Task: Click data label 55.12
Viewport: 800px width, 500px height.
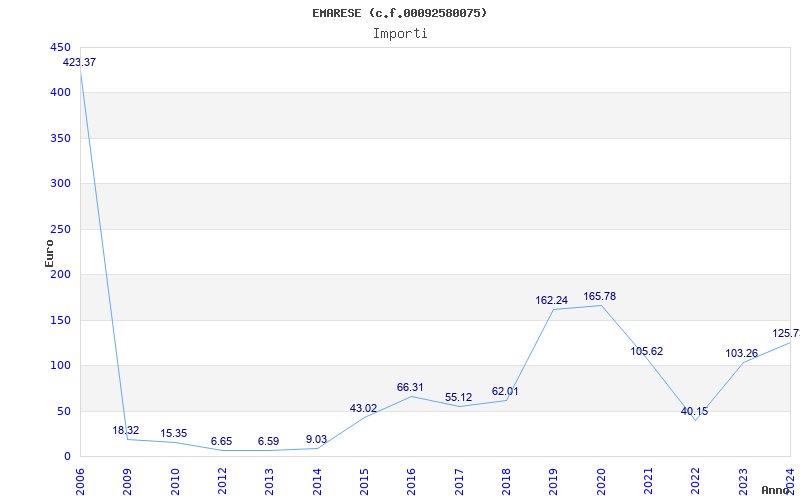Action: click(458, 397)
